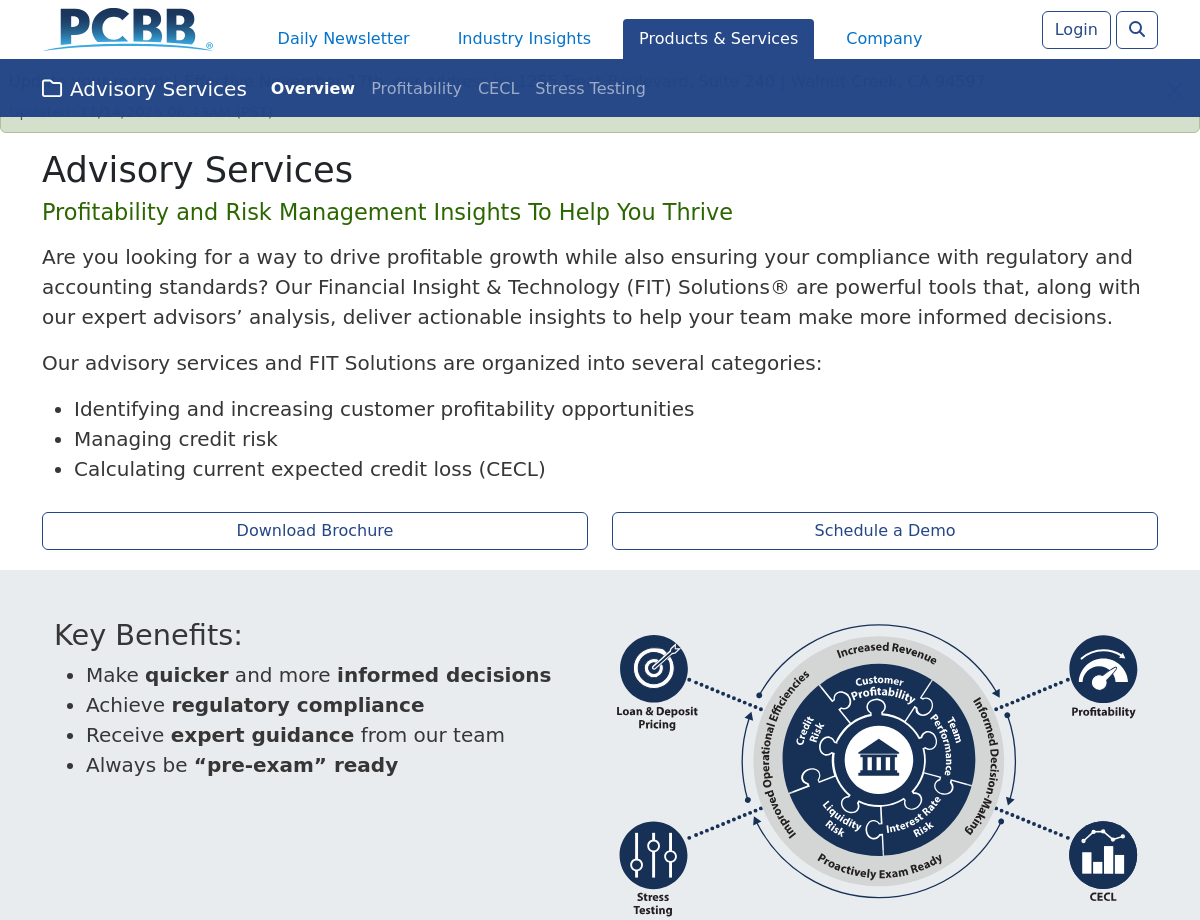Expand the Company menu

coord(884,39)
